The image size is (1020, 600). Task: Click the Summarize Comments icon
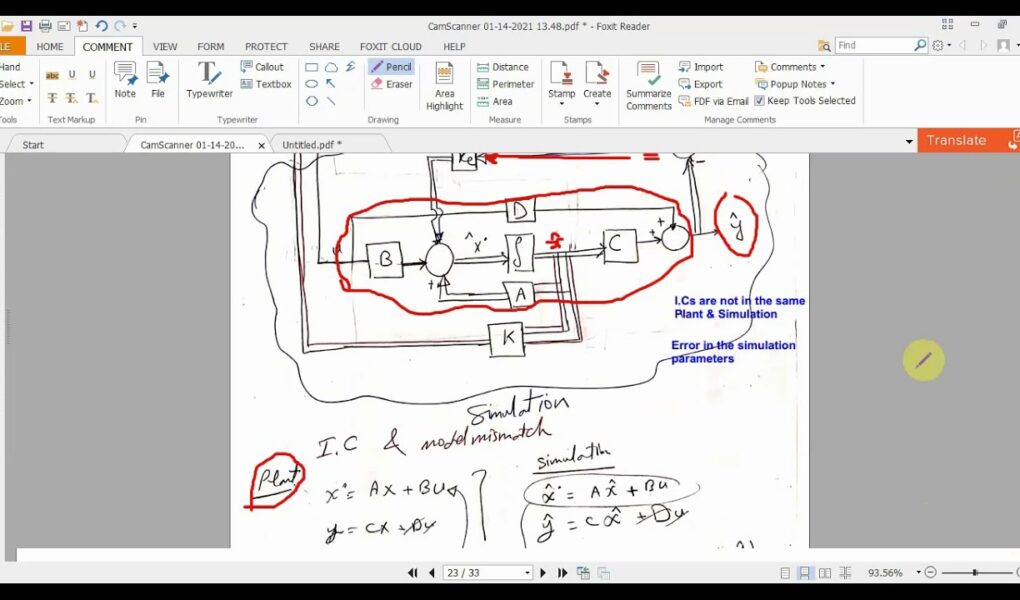(x=648, y=85)
